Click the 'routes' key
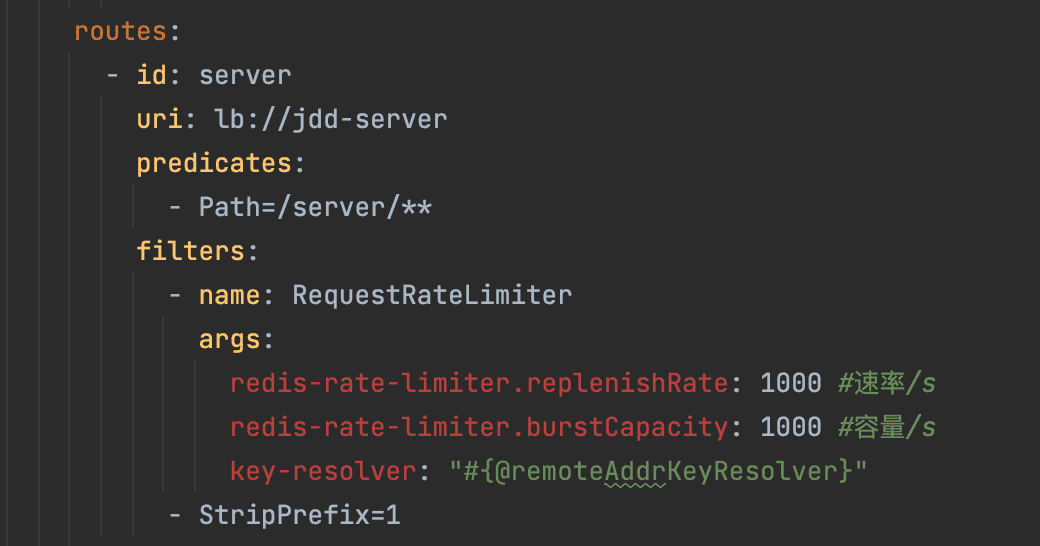 120,31
